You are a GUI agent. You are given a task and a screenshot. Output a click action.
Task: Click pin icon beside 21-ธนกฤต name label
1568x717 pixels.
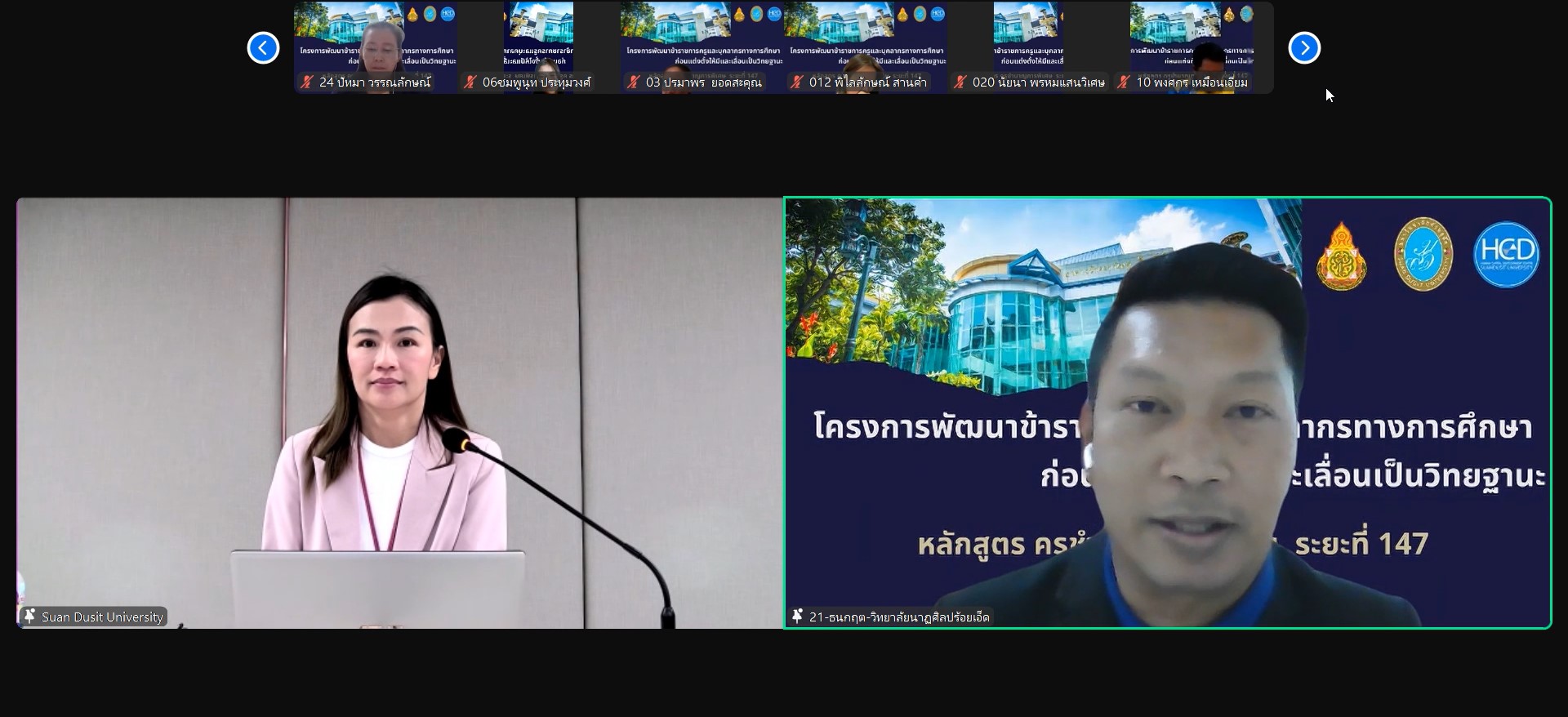(x=798, y=617)
